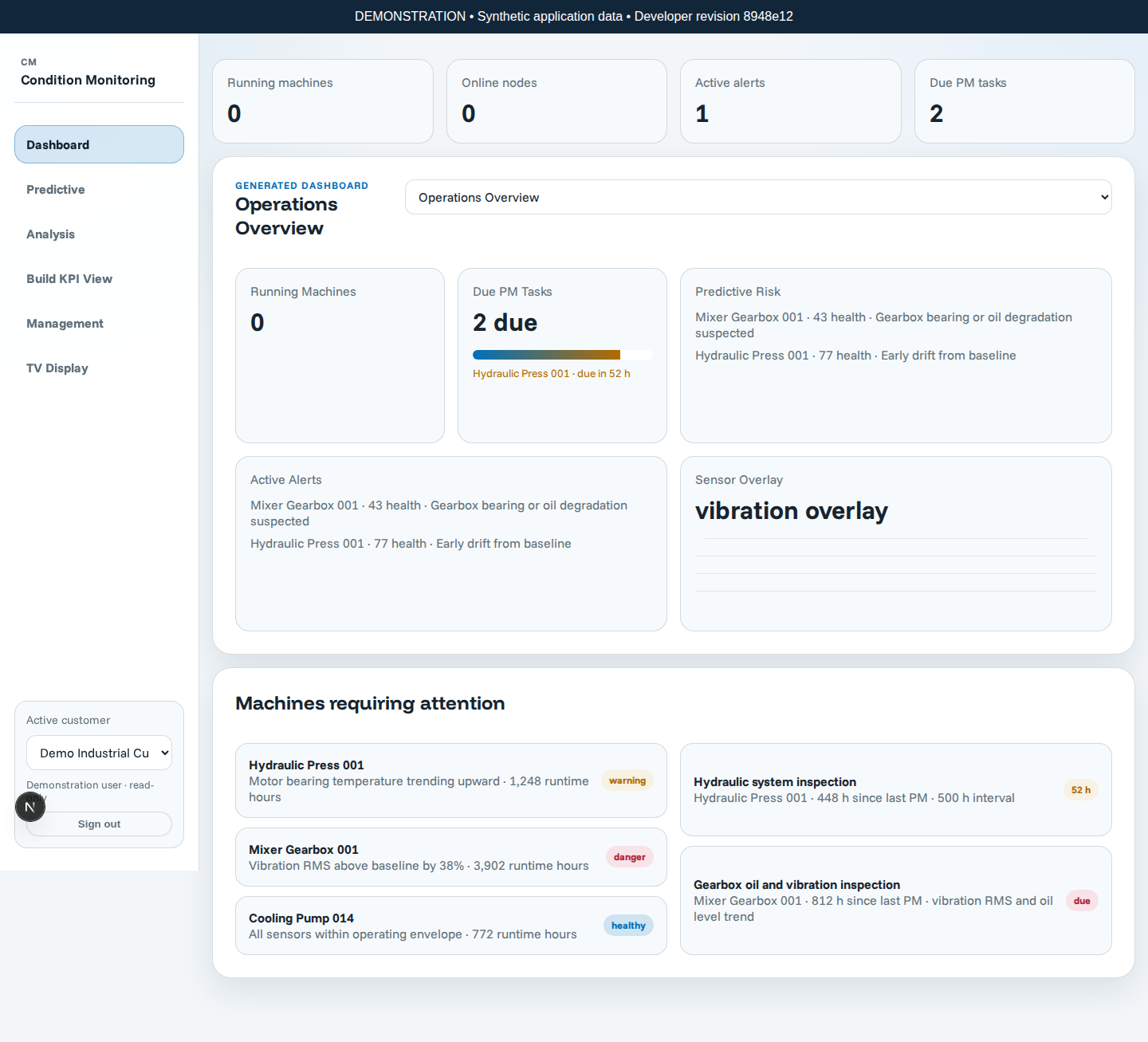Viewport: 1148px width, 1042px height.
Task: Select the Active alerts summary card
Action: coord(791,101)
